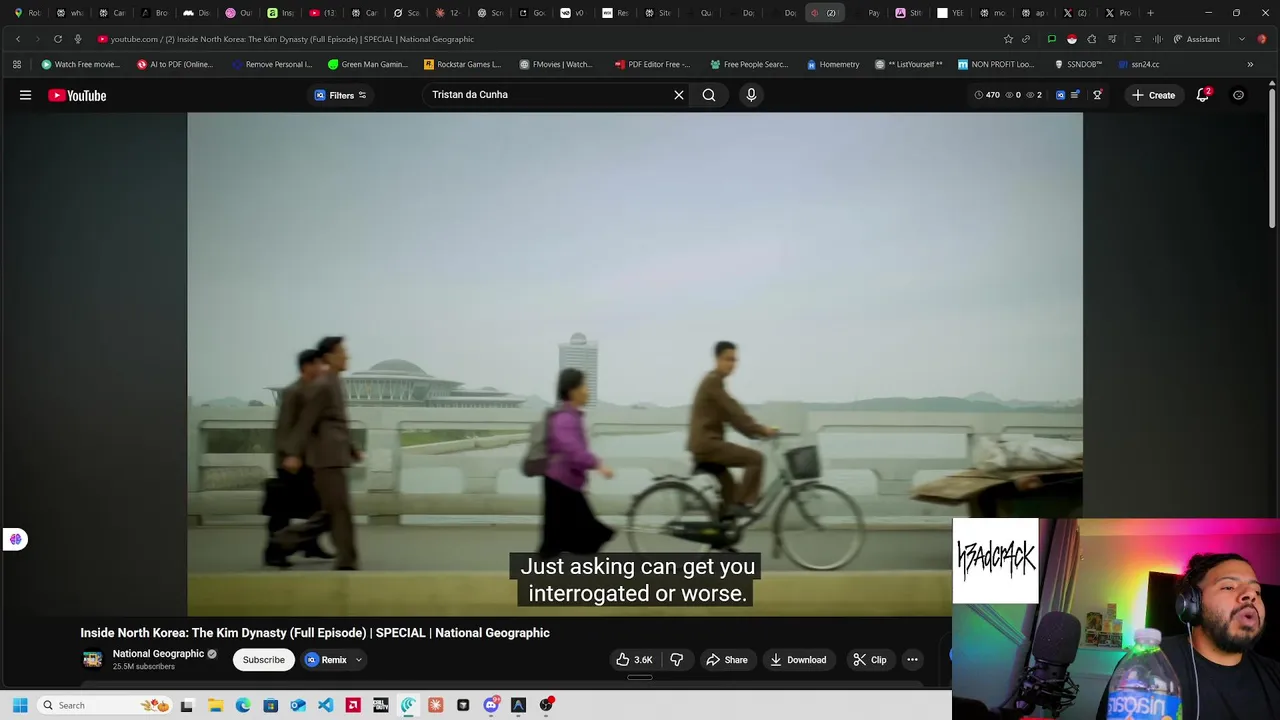Like the video with thumbs up
Screen dimensions: 1280x720
pos(635,660)
